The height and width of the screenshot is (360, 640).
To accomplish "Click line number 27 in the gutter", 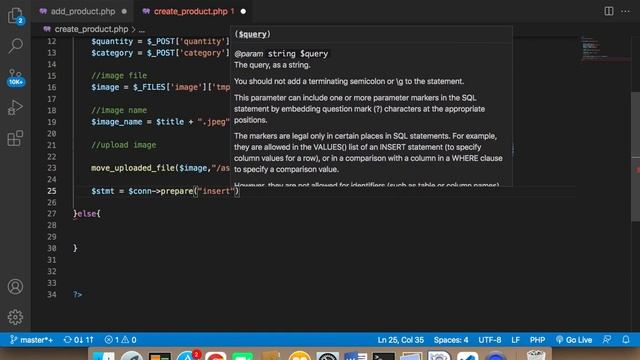I will pyautogui.click(x=52, y=214).
